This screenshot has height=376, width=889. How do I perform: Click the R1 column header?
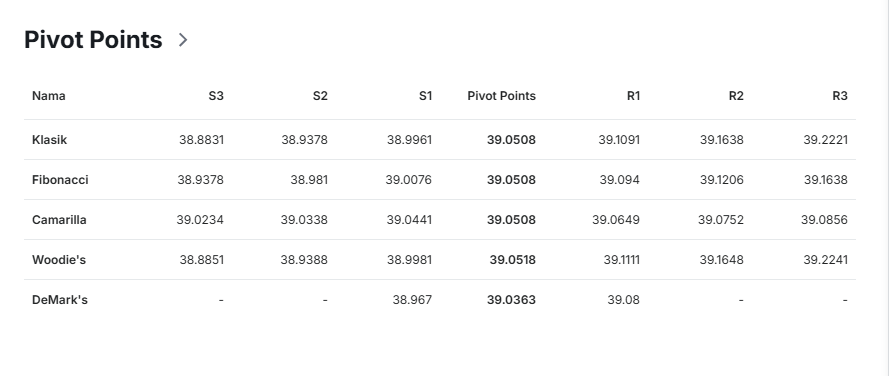coord(633,96)
